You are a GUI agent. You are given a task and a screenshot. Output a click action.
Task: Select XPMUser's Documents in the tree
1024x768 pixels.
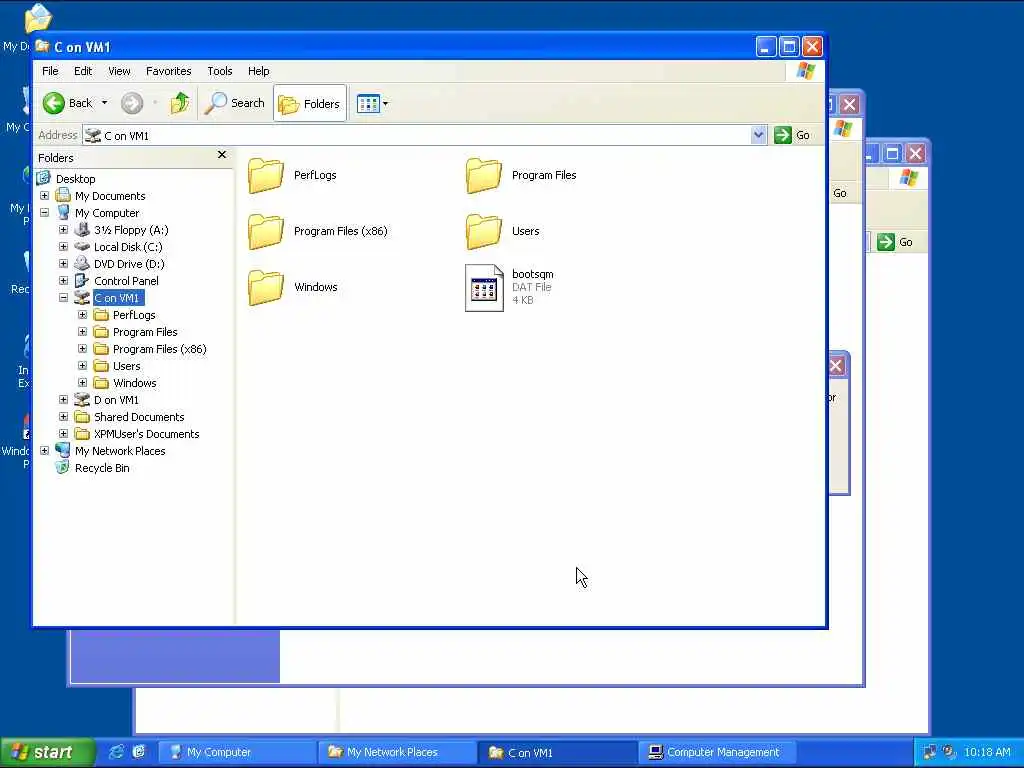pos(146,434)
